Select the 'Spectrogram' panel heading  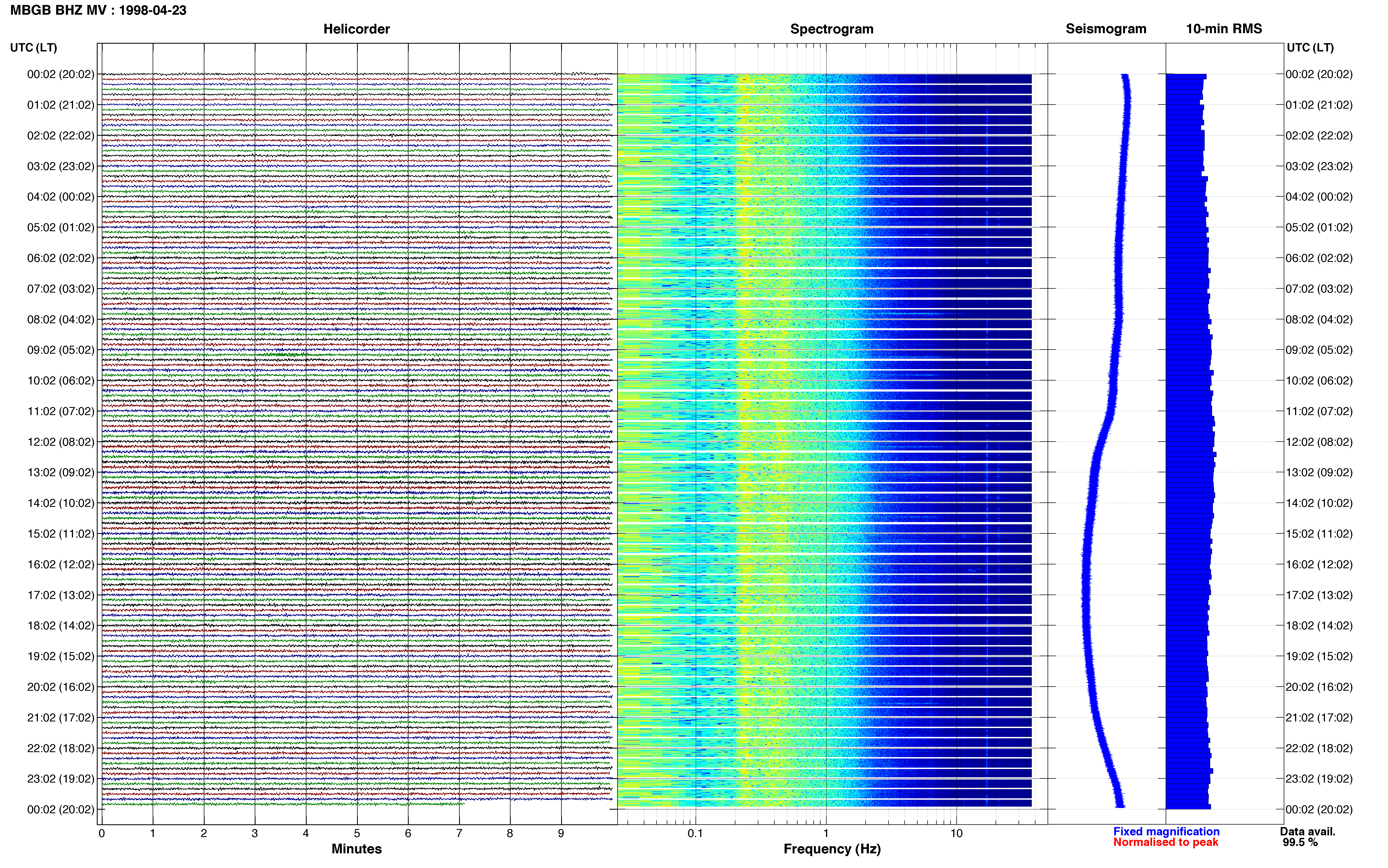pos(832,29)
